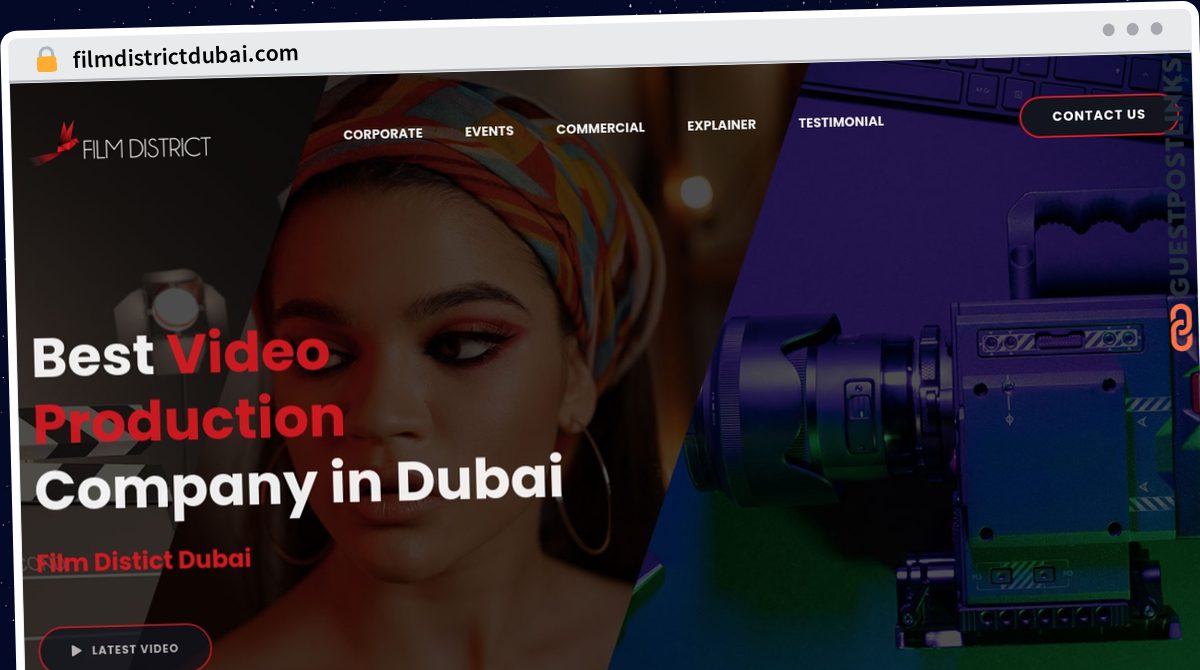Click the play triangle in Latest Video
This screenshot has height=670, width=1200.
click(x=77, y=650)
